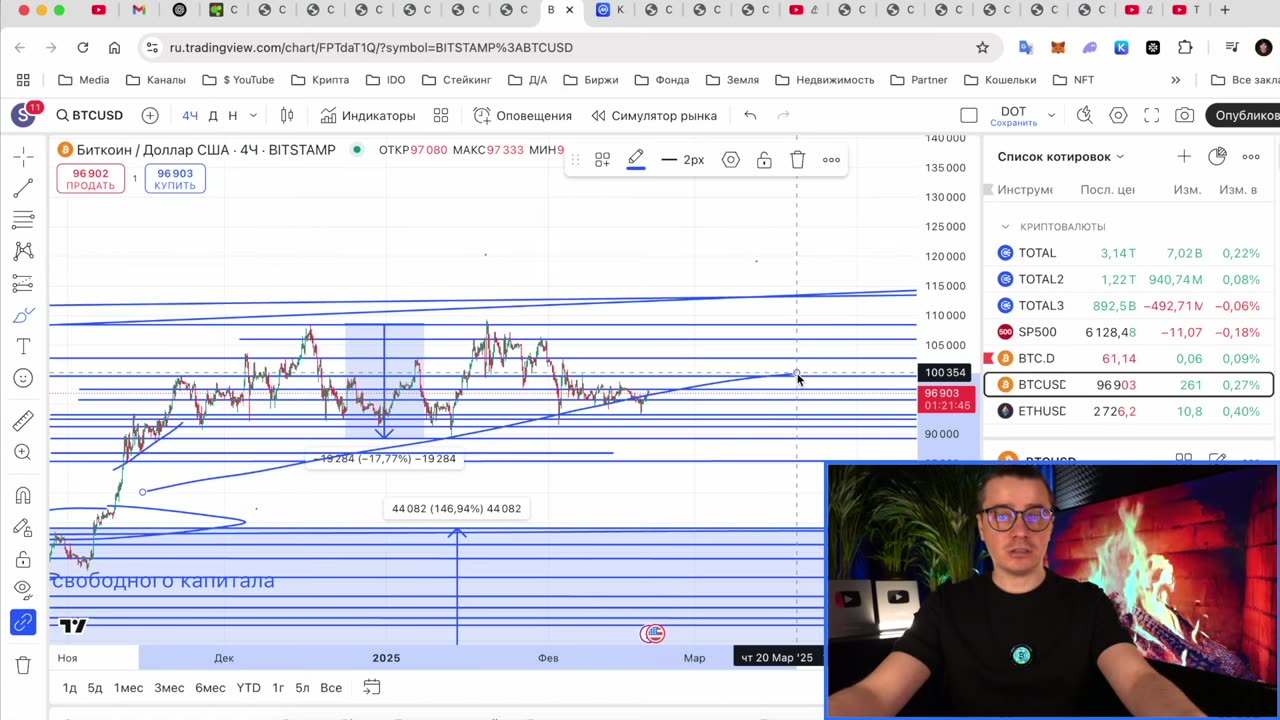Toggle stay in drawing mode
The image size is (1280, 720).
pos(23,527)
